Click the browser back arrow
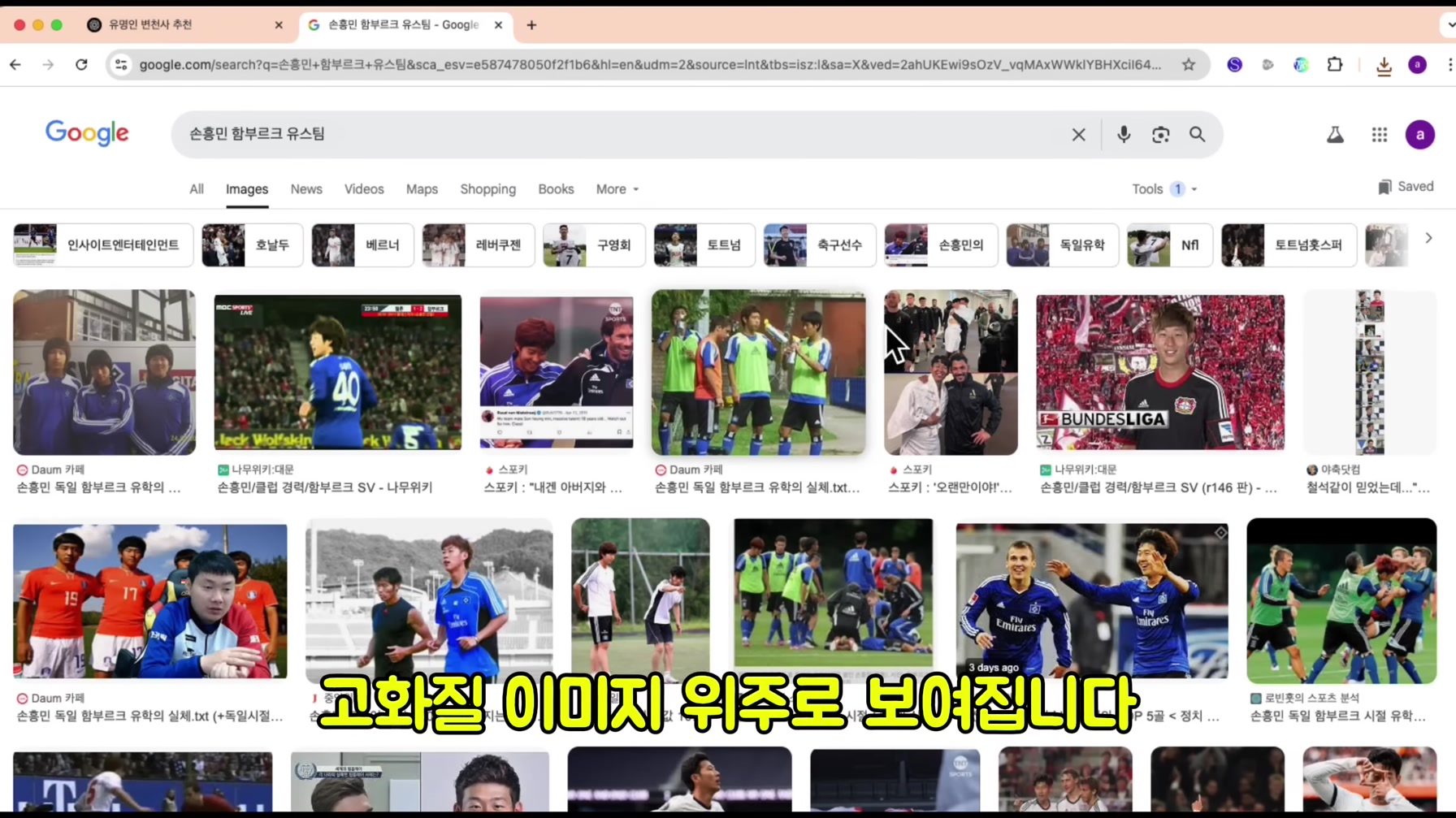The width and height of the screenshot is (1456, 818). point(15,65)
